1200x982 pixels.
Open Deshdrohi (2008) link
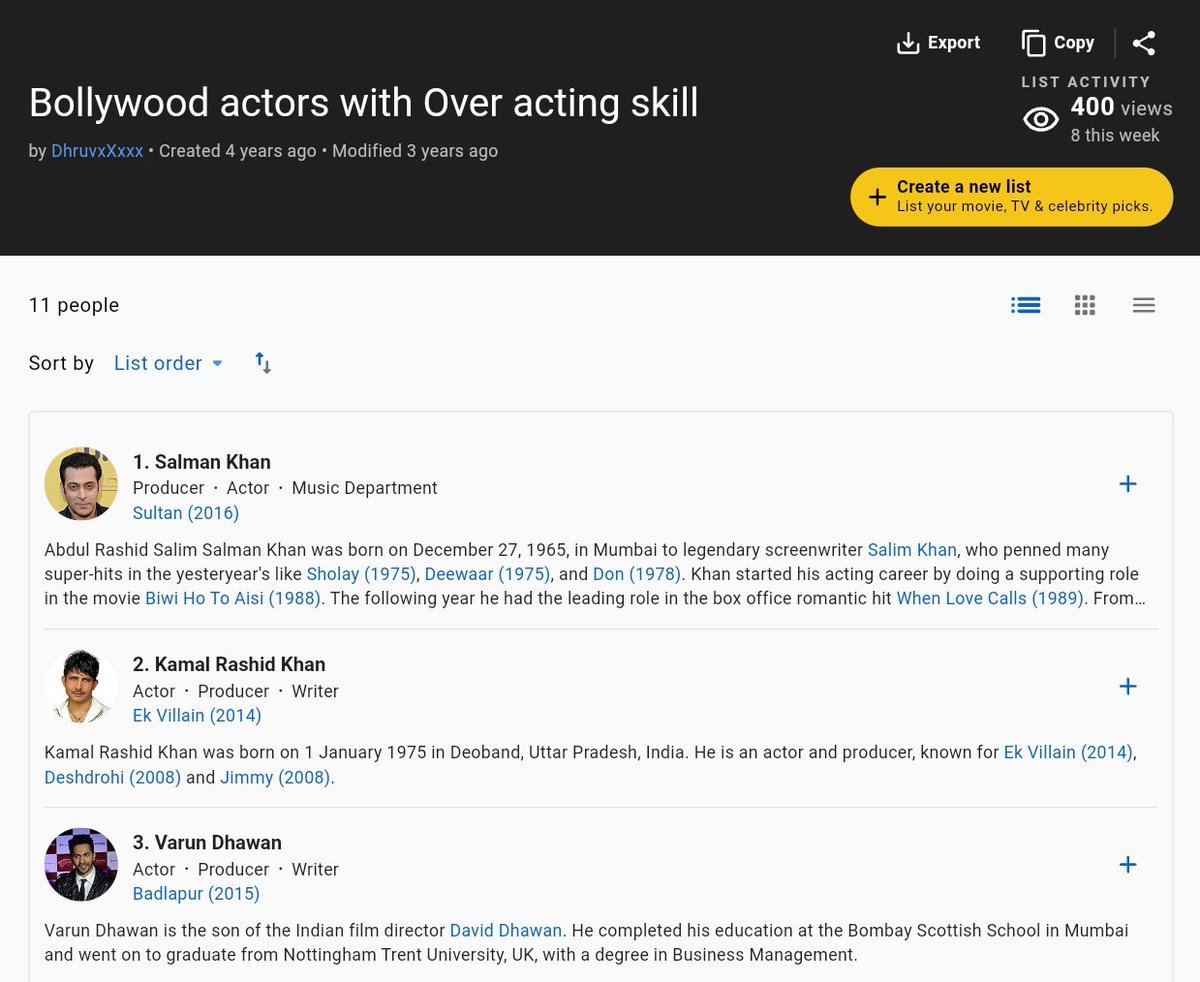tap(113, 777)
